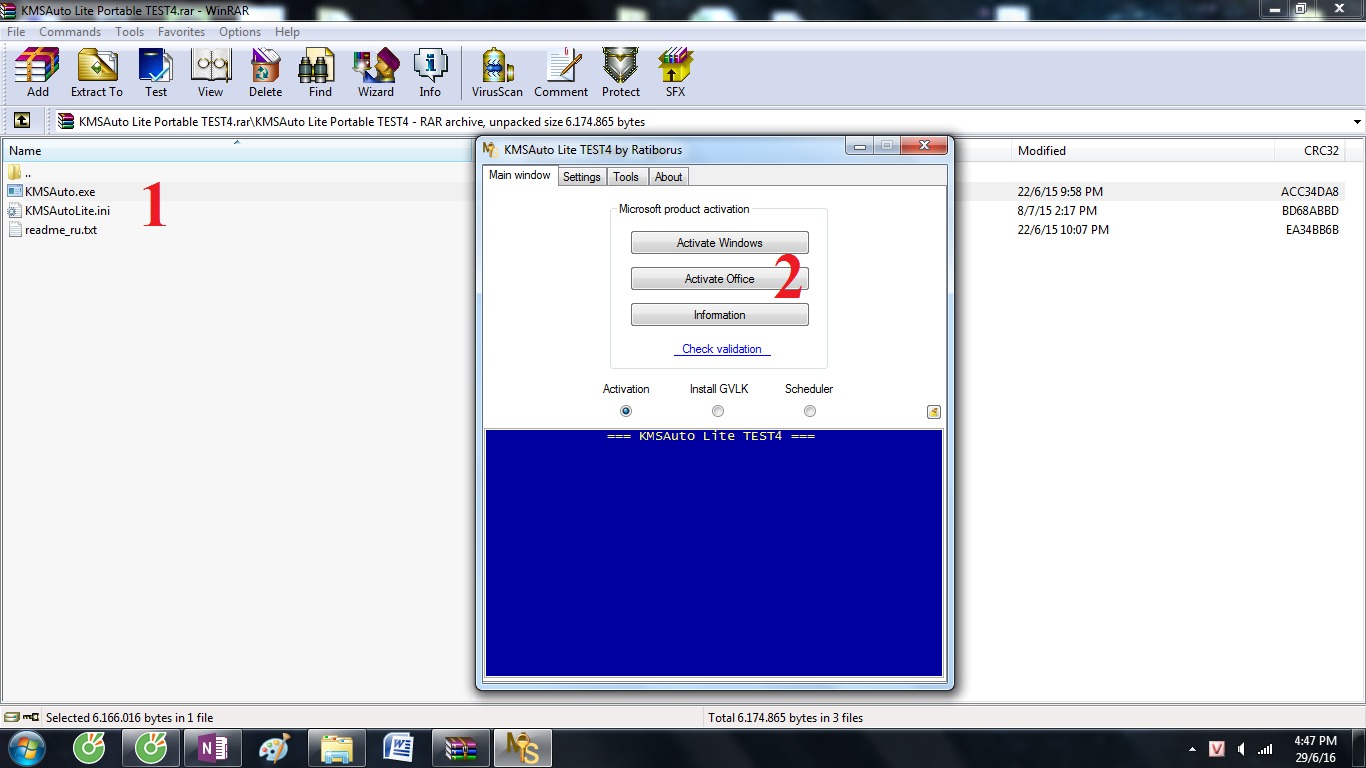Select the Install GVLK radio button
This screenshot has width=1366, height=768.
(718, 411)
